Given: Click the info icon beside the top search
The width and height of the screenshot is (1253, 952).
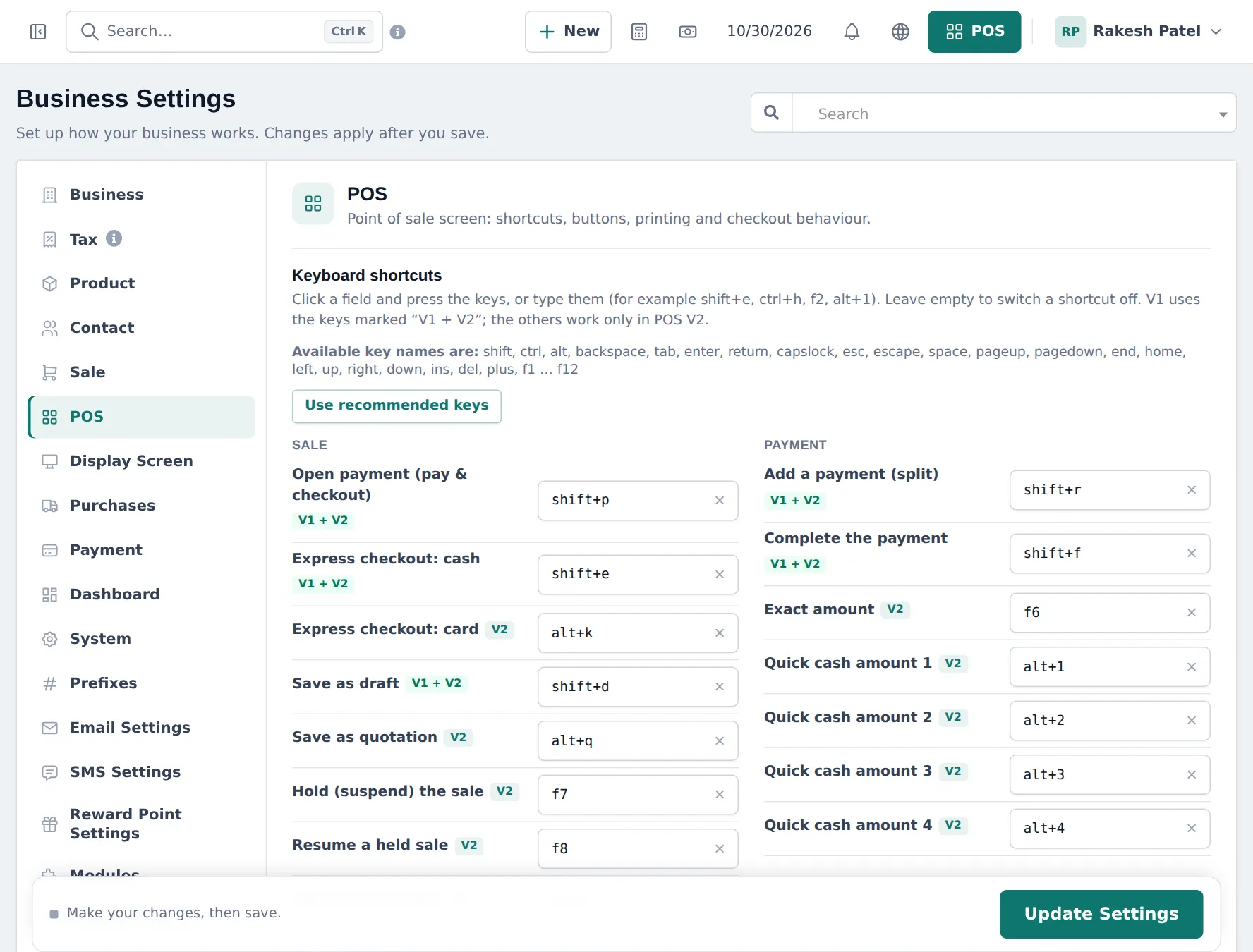Looking at the screenshot, I should [x=397, y=32].
